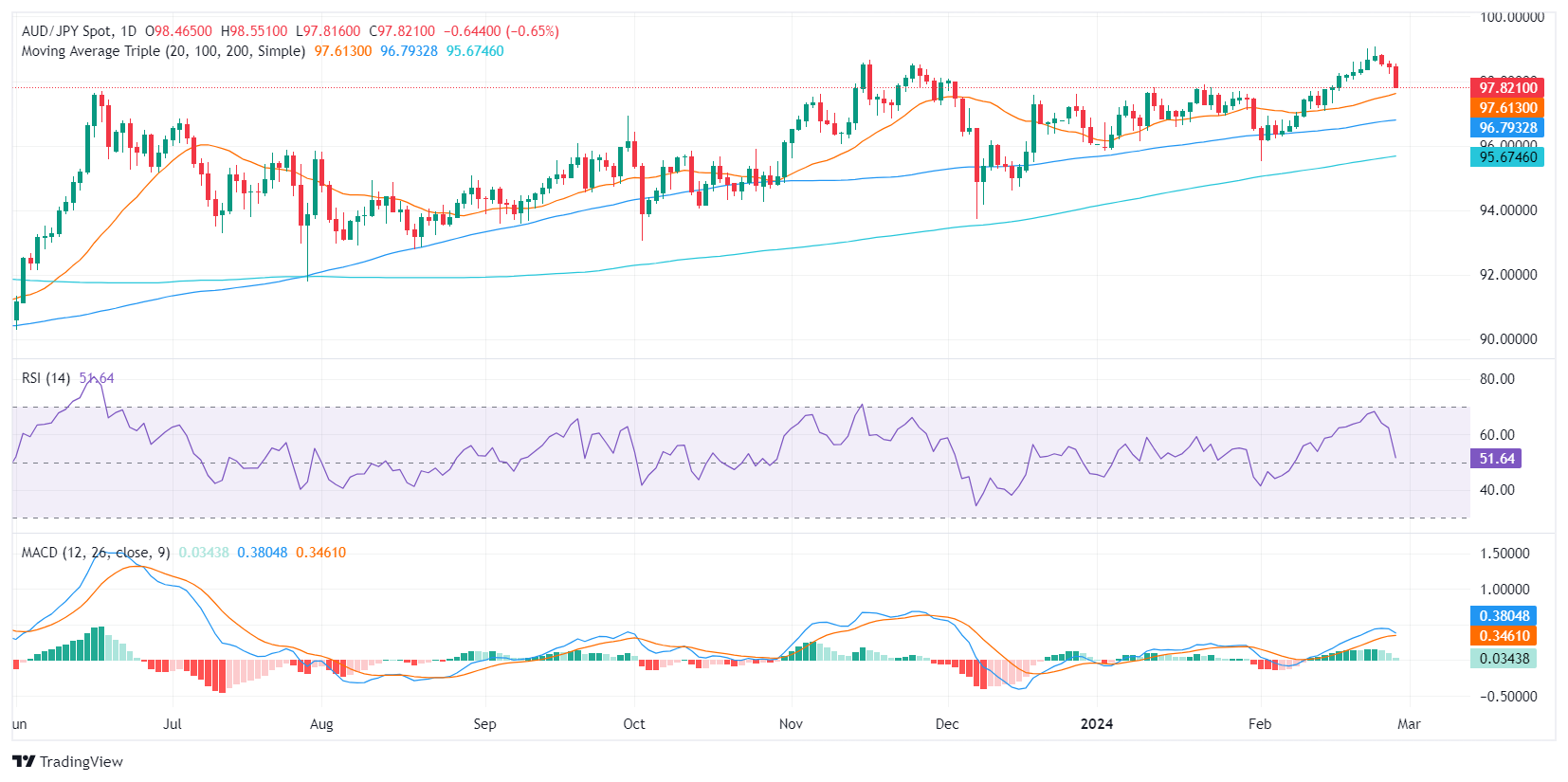The width and height of the screenshot is (1568, 782).
Task: Click the TradingView logo icon
Action: 24,761
